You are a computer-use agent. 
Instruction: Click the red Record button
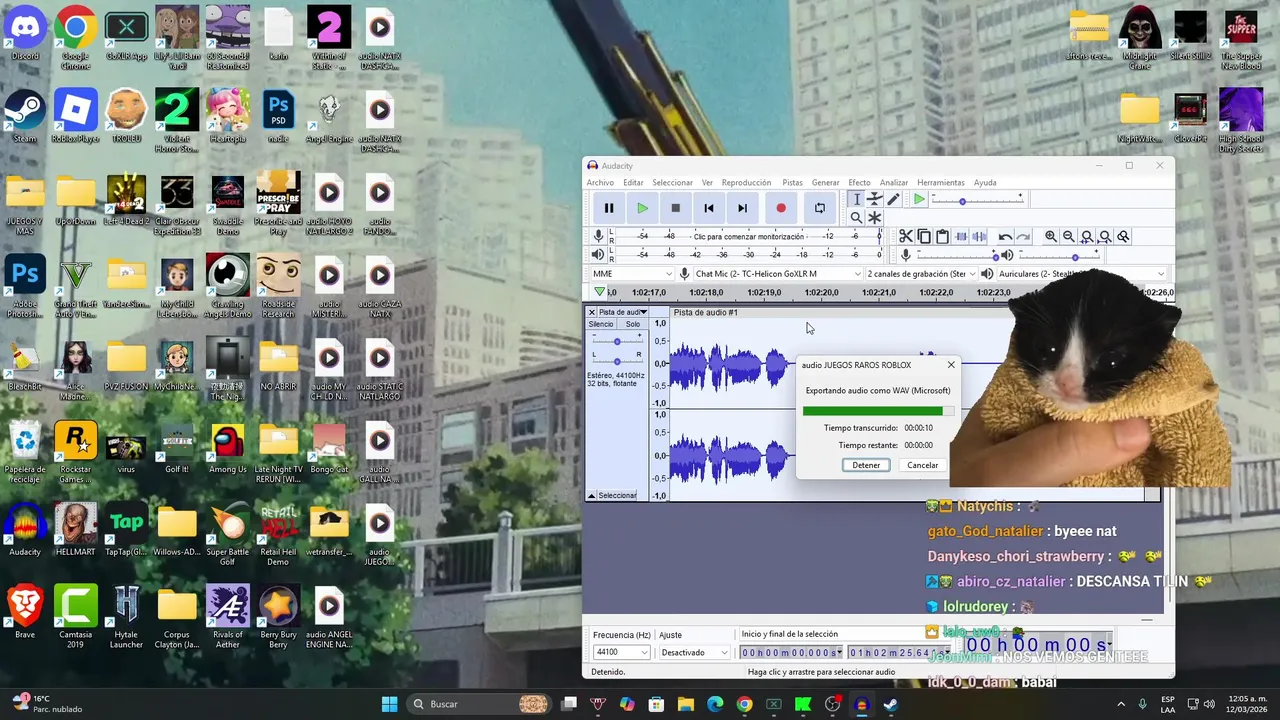781,208
